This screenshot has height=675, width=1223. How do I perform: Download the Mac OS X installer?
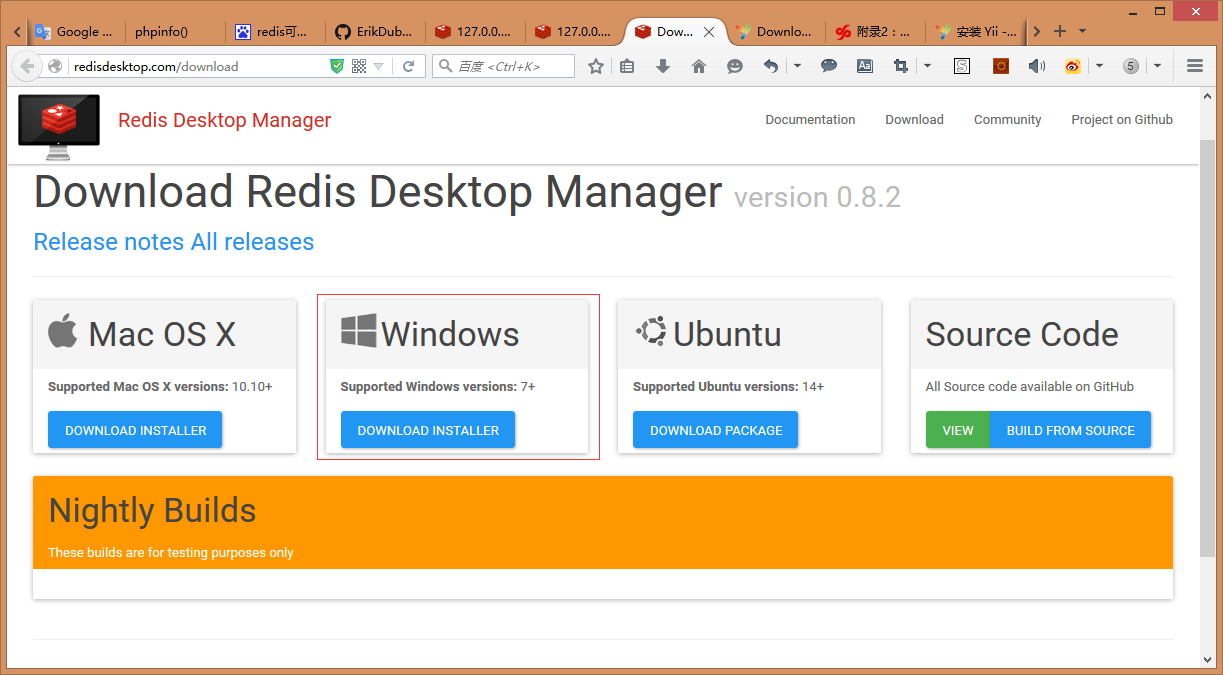135,430
